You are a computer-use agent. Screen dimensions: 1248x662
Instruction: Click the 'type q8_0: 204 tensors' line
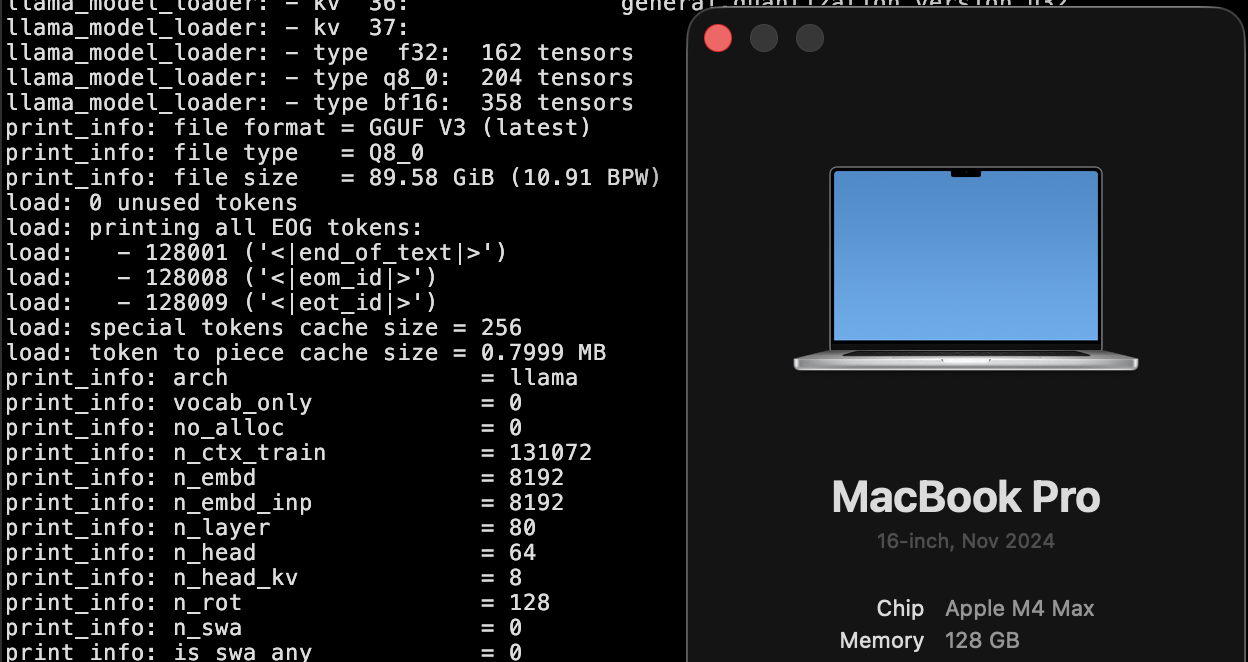[x=320, y=78]
